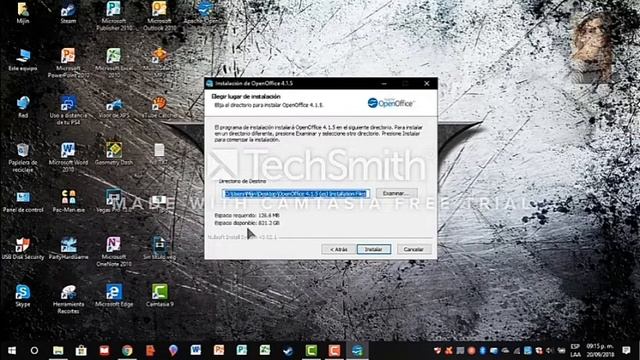
Task: Click the OpenOffice installer taskbar icon
Action: pyautogui.click(x=357, y=351)
